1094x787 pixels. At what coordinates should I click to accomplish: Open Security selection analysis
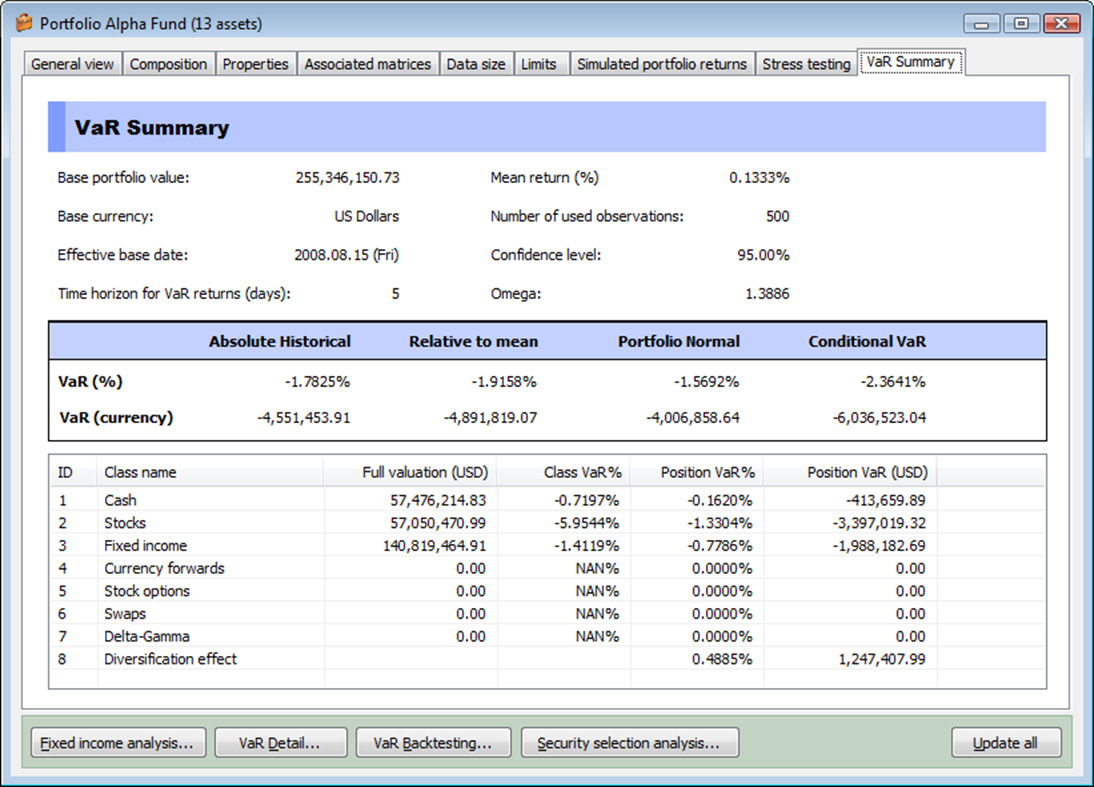point(629,743)
